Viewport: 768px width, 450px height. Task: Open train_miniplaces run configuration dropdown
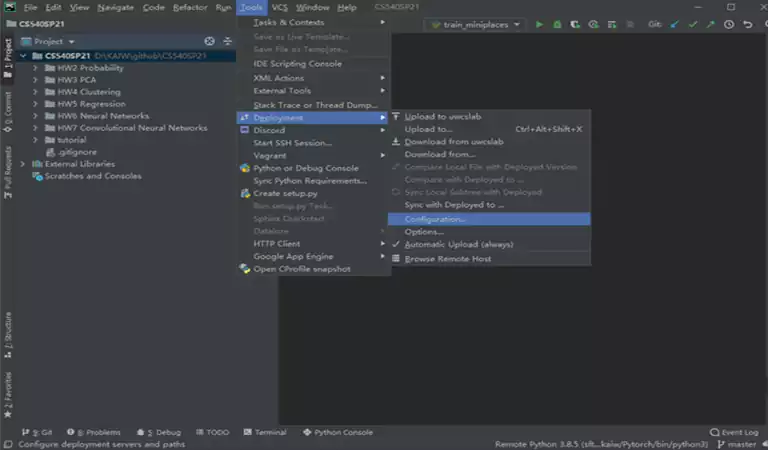tap(476, 24)
